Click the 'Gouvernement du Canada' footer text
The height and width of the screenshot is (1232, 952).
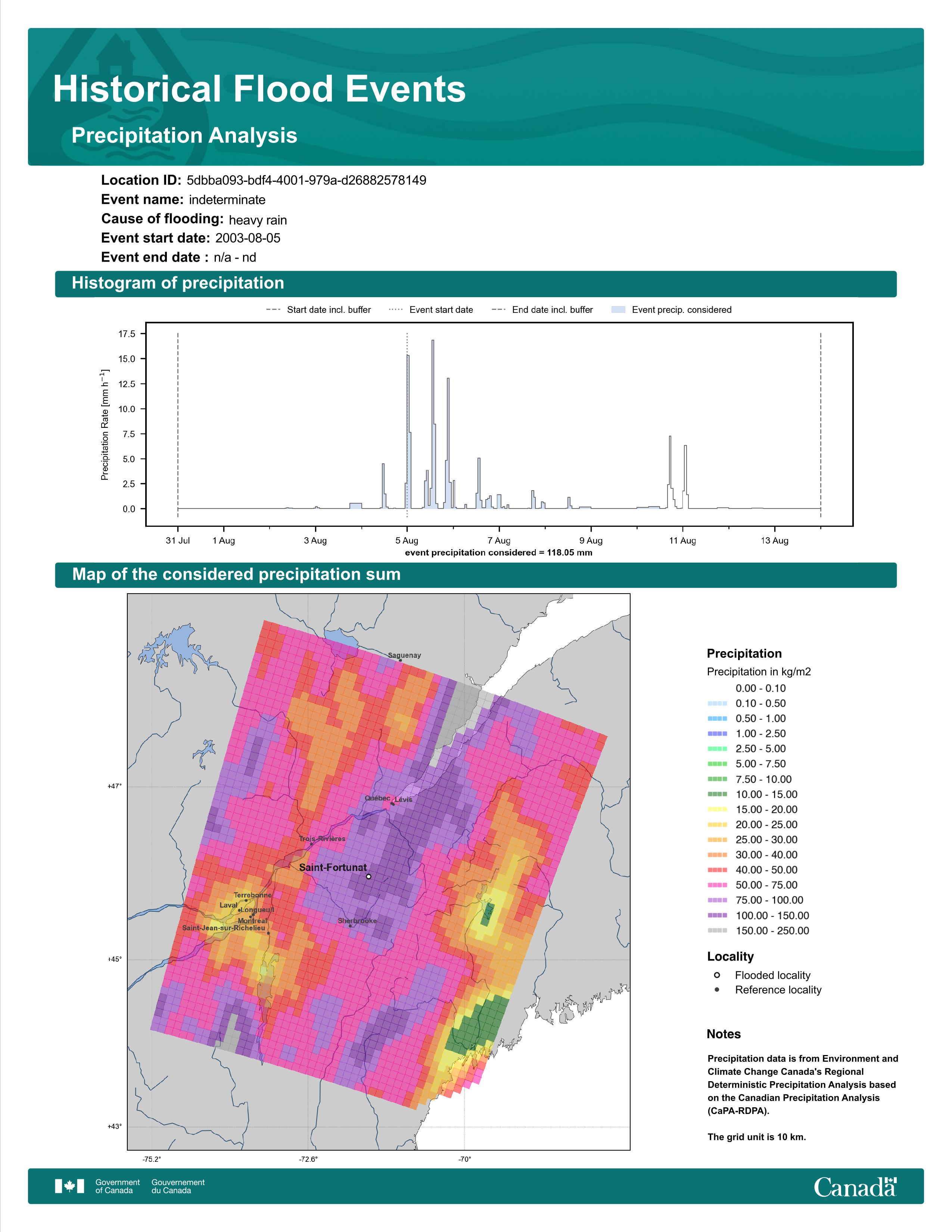[178, 1186]
